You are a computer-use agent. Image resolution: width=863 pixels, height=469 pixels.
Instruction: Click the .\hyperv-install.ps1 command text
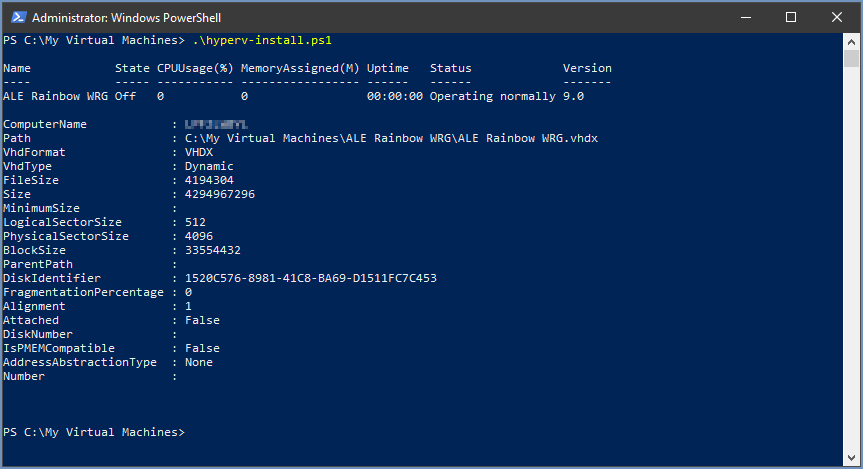tap(262, 40)
